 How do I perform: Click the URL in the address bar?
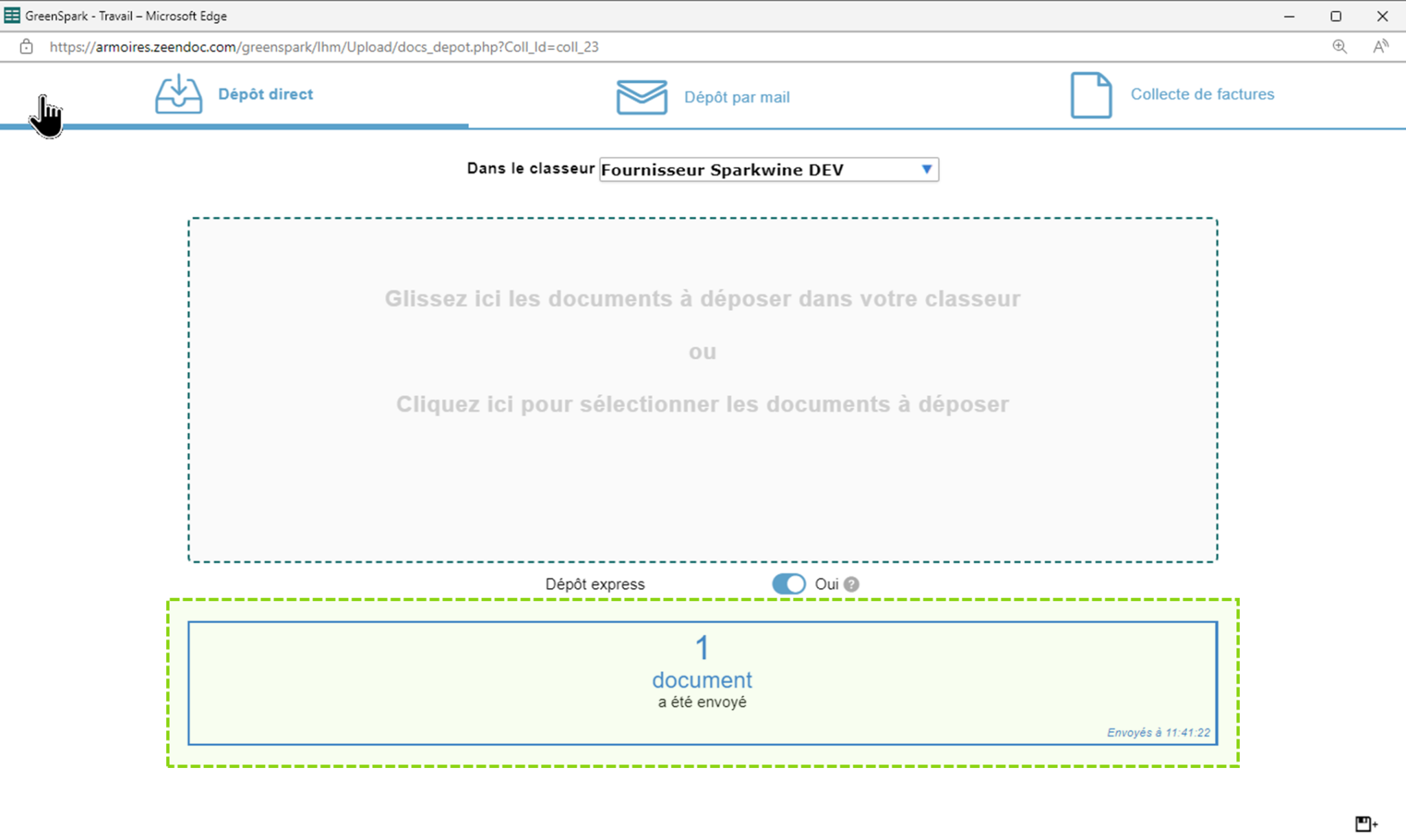point(323,47)
